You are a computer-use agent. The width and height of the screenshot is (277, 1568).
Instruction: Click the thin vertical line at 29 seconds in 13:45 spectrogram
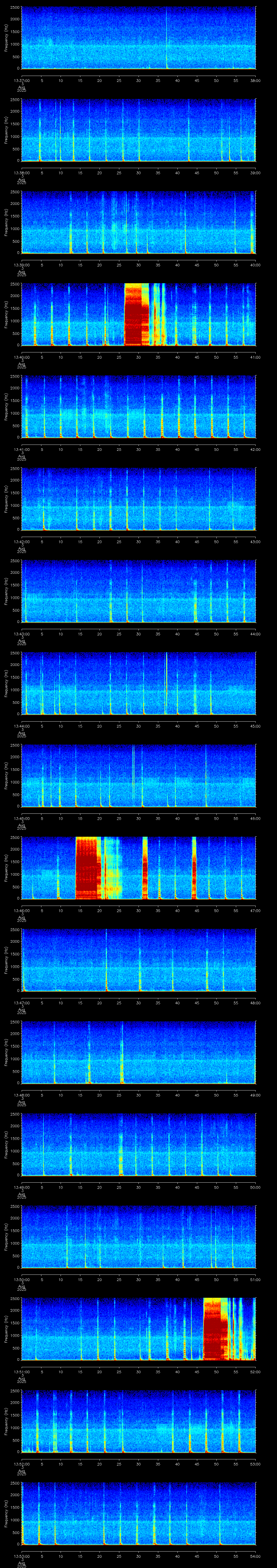click(133, 773)
